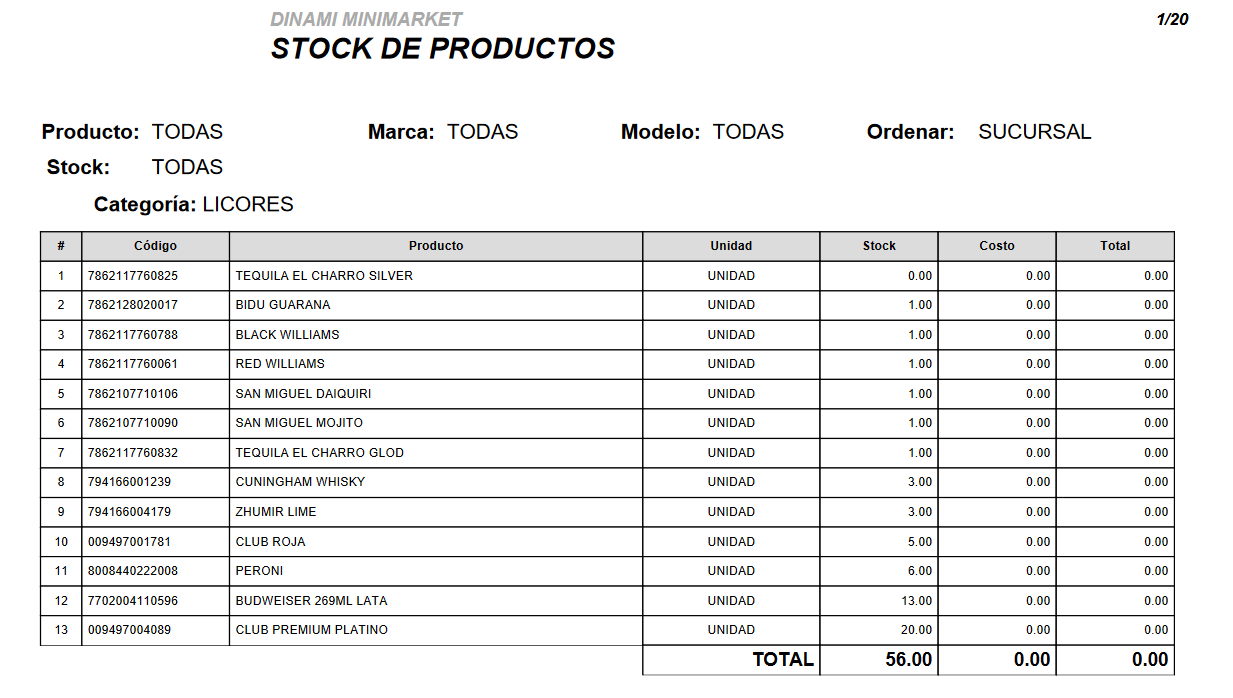1233x698 pixels.
Task: Click the ZHUMIR LIME product name
Action: pyautogui.click(x=276, y=512)
